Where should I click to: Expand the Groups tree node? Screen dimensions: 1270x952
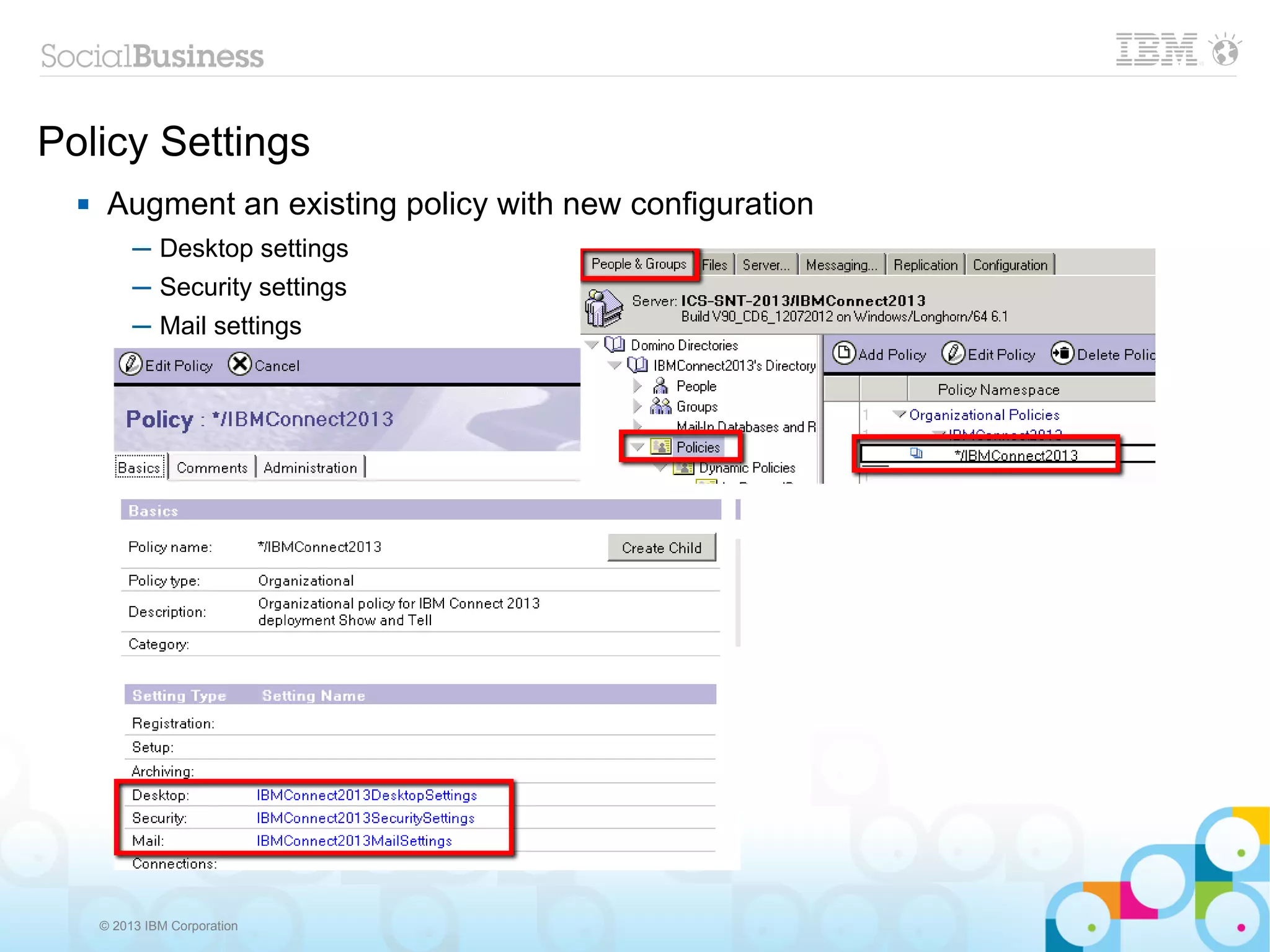point(637,406)
